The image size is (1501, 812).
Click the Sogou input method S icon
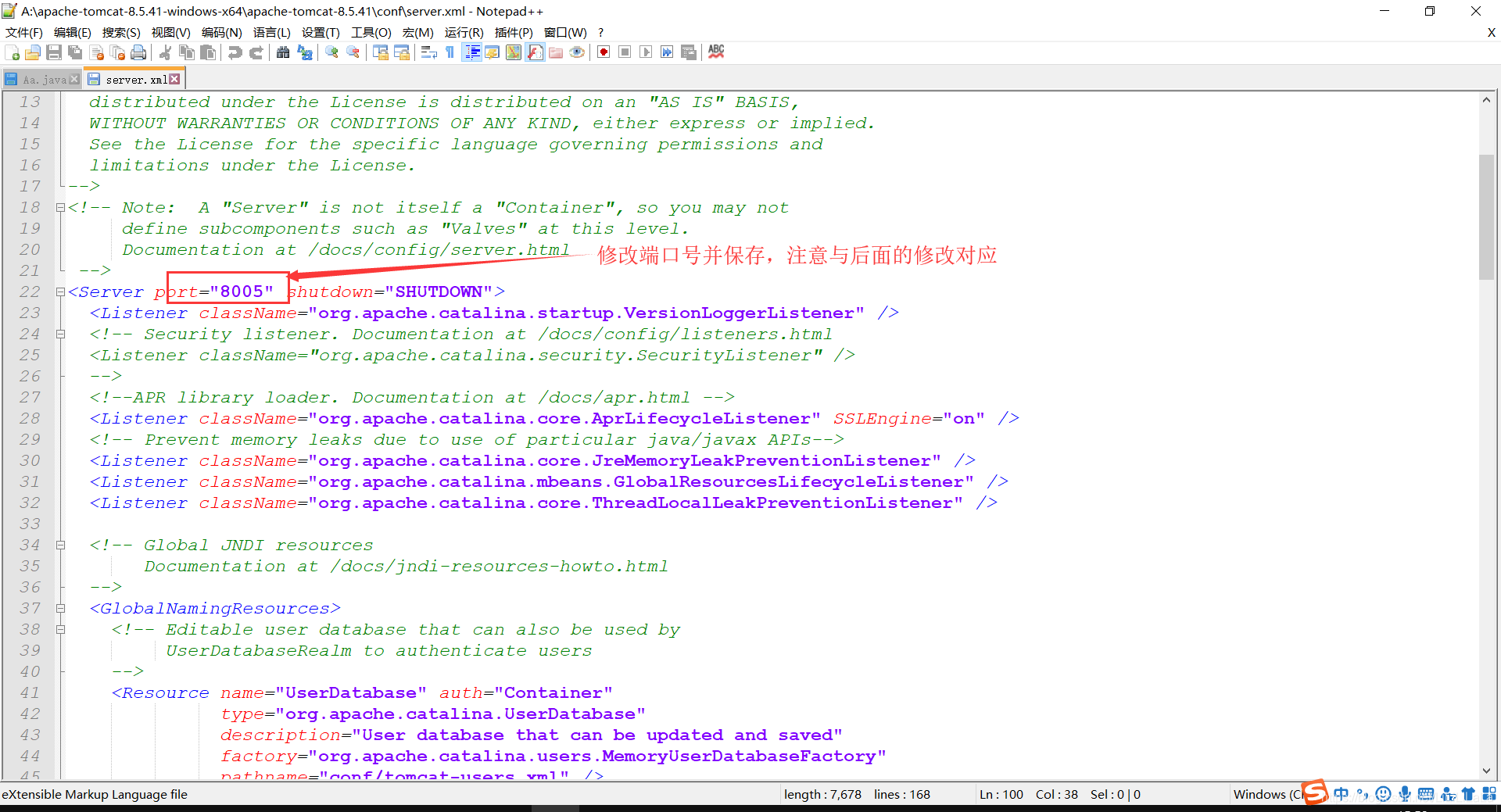pos(1315,792)
